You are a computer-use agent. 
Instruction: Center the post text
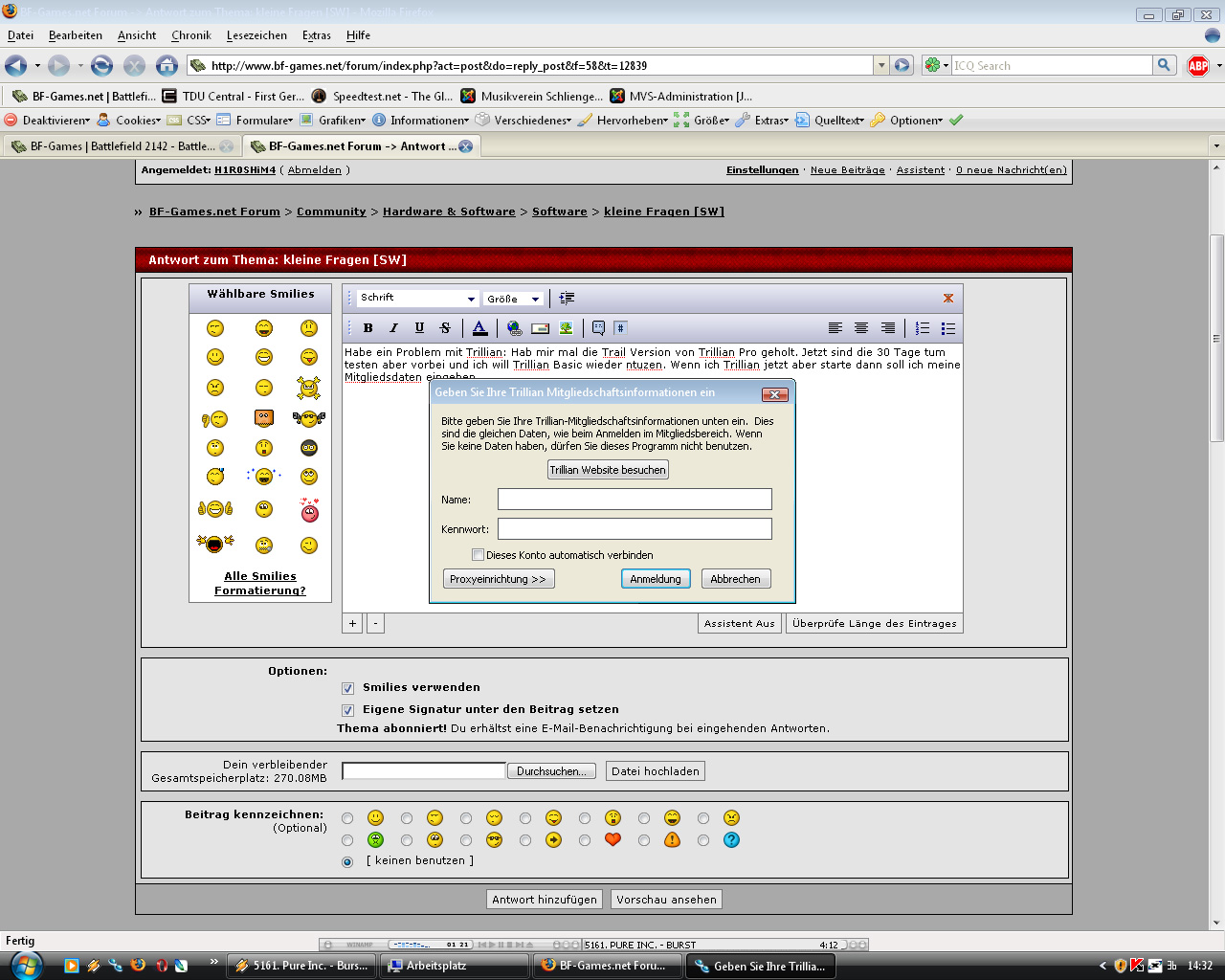pyautogui.click(x=861, y=328)
